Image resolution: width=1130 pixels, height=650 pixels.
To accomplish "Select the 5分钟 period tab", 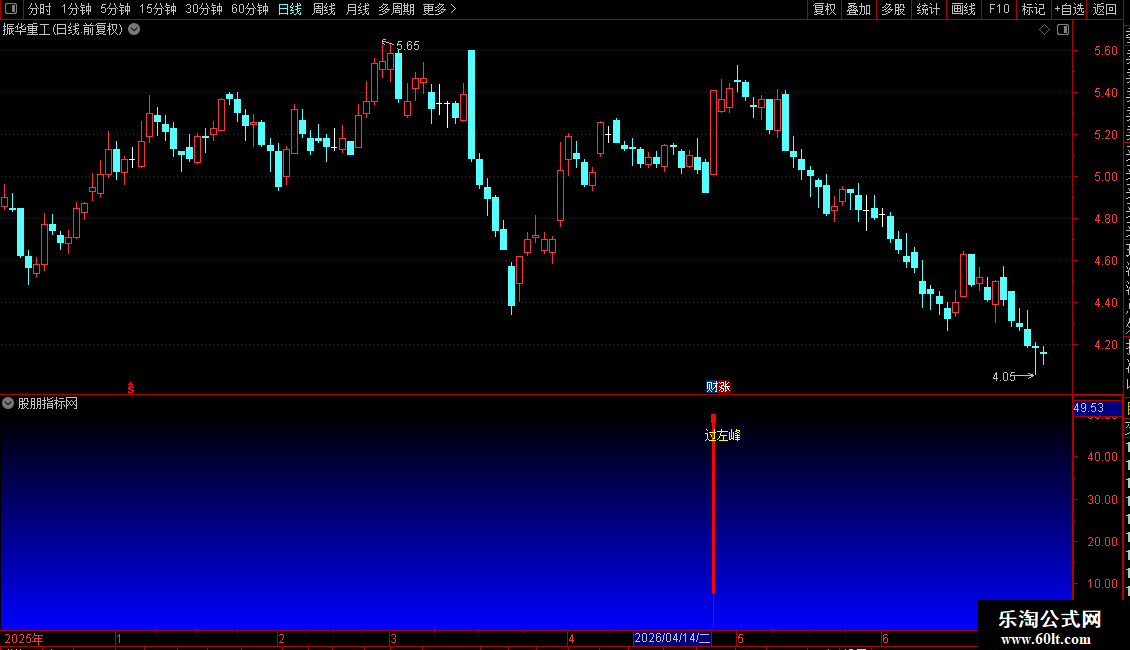I will 115,9.
